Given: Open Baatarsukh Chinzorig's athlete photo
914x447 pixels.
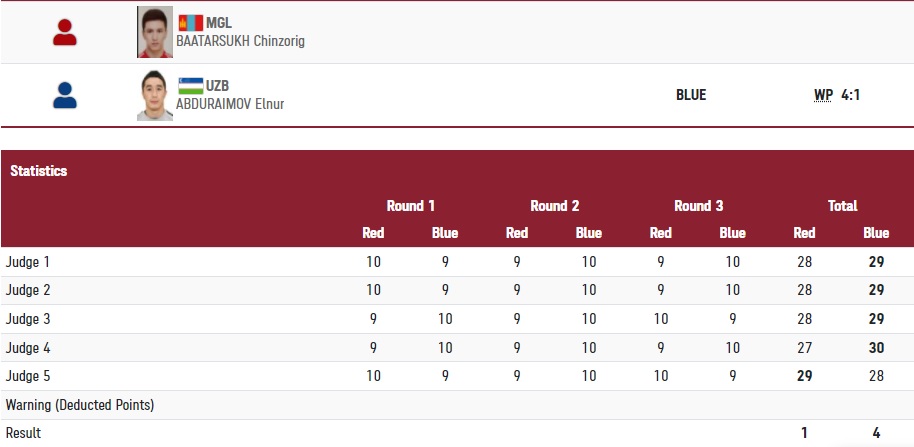Looking at the screenshot, I should pyautogui.click(x=155, y=32).
